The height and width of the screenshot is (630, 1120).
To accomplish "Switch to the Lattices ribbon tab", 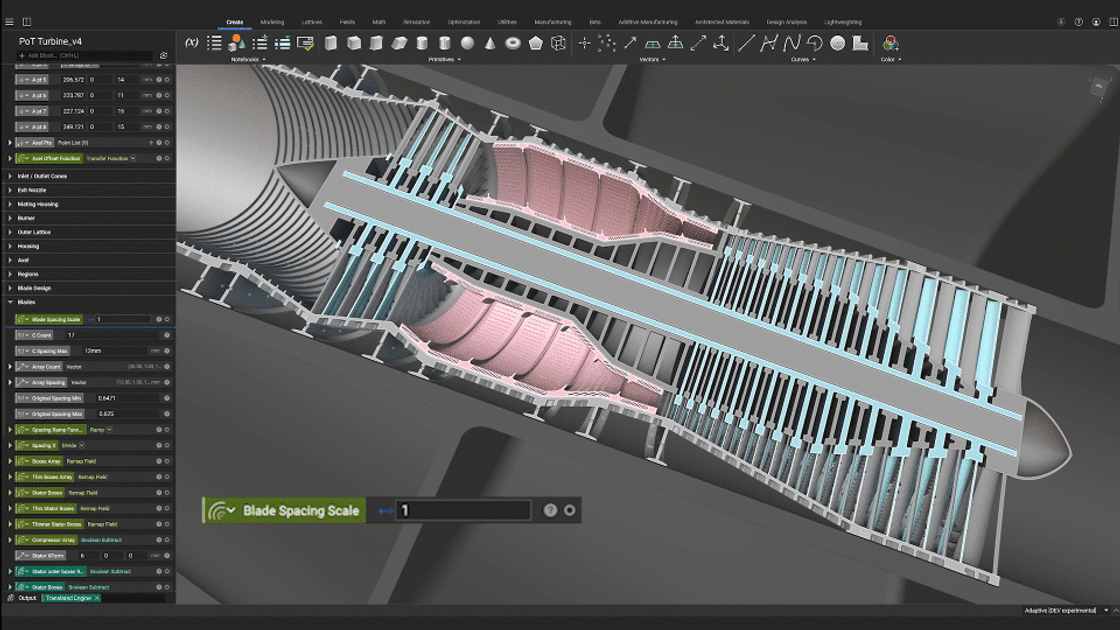I will 311,22.
